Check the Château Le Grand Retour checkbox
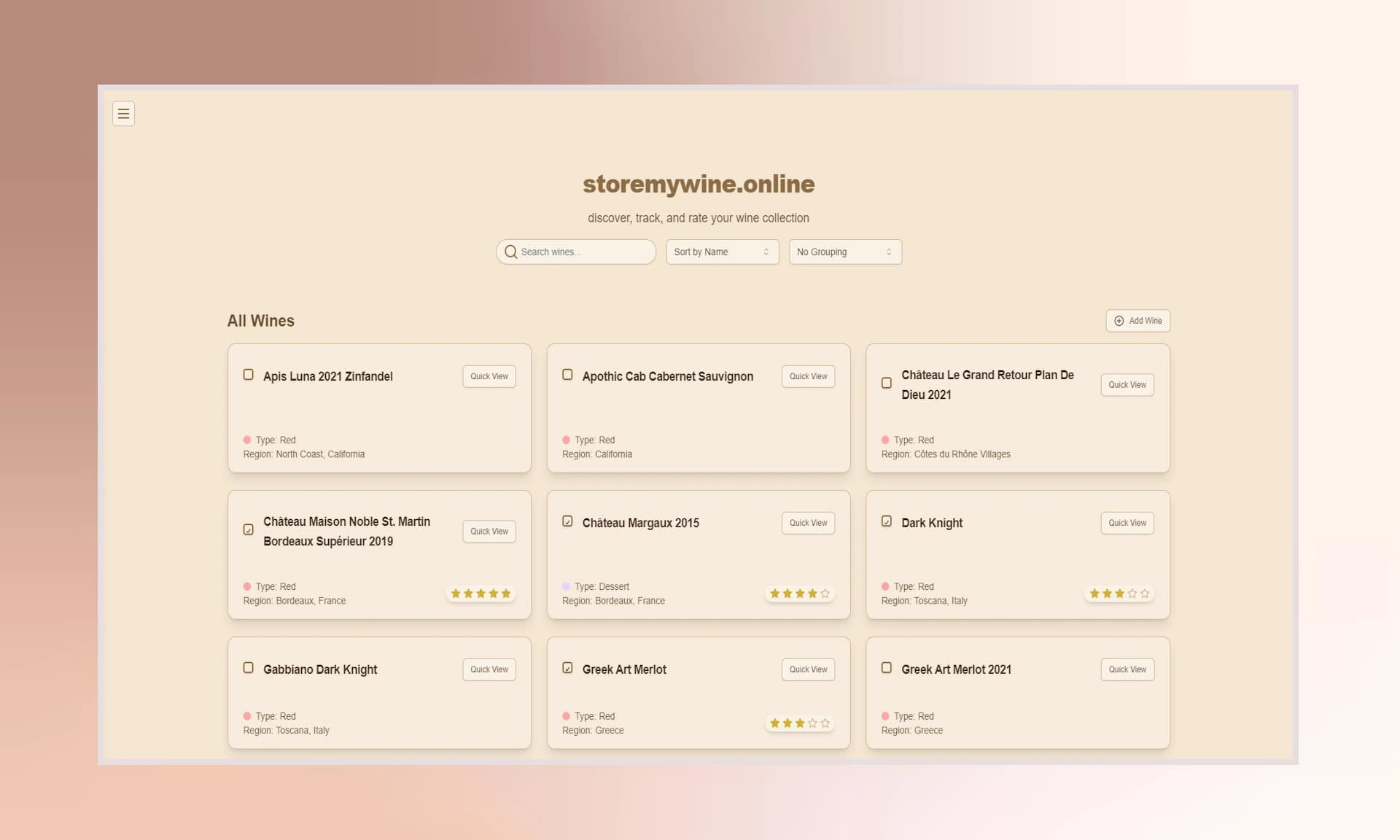Screen dimensions: 1400x840 click(887, 383)
